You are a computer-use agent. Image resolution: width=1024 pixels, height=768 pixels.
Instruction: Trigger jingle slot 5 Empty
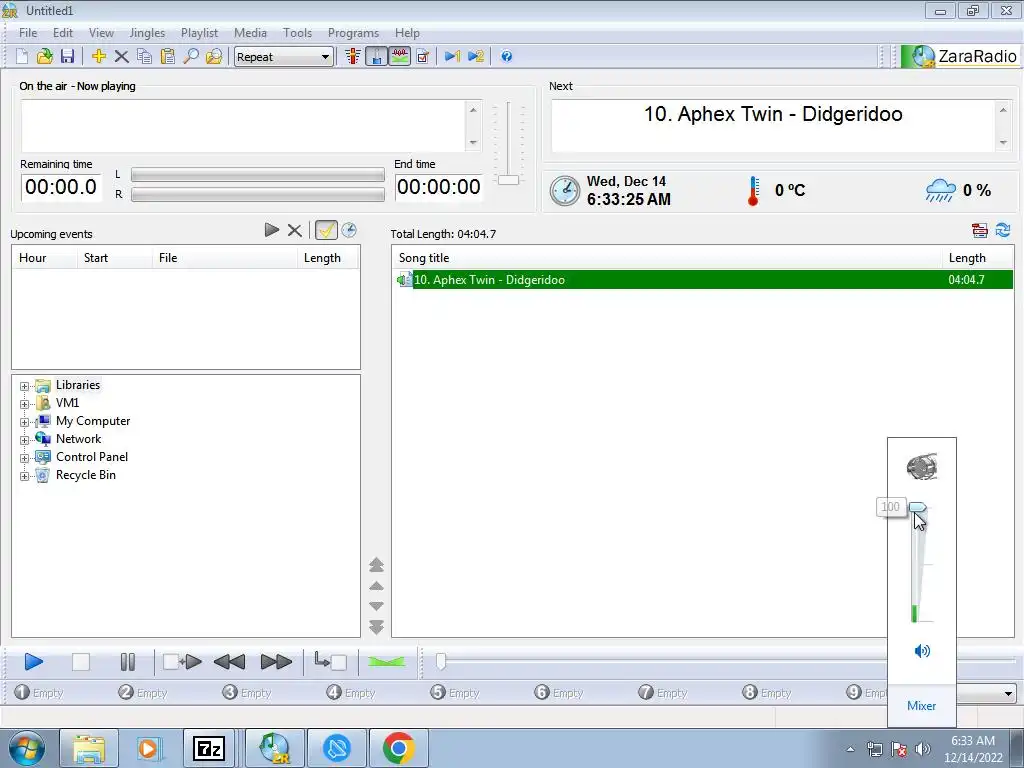tap(455, 692)
